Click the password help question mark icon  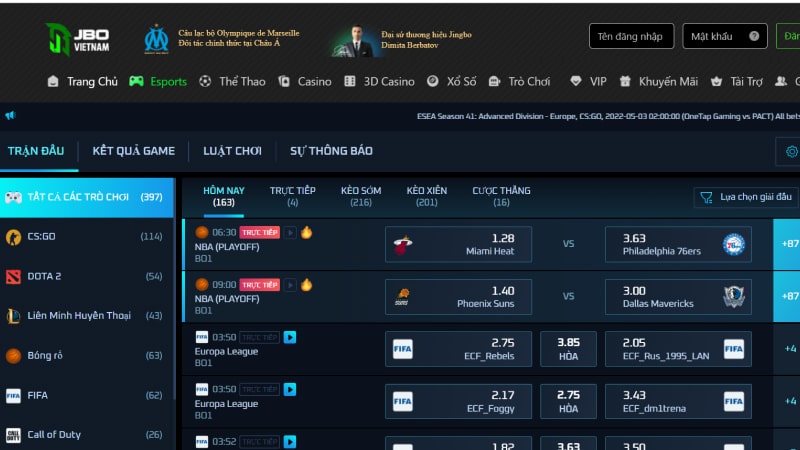[x=754, y=36]
